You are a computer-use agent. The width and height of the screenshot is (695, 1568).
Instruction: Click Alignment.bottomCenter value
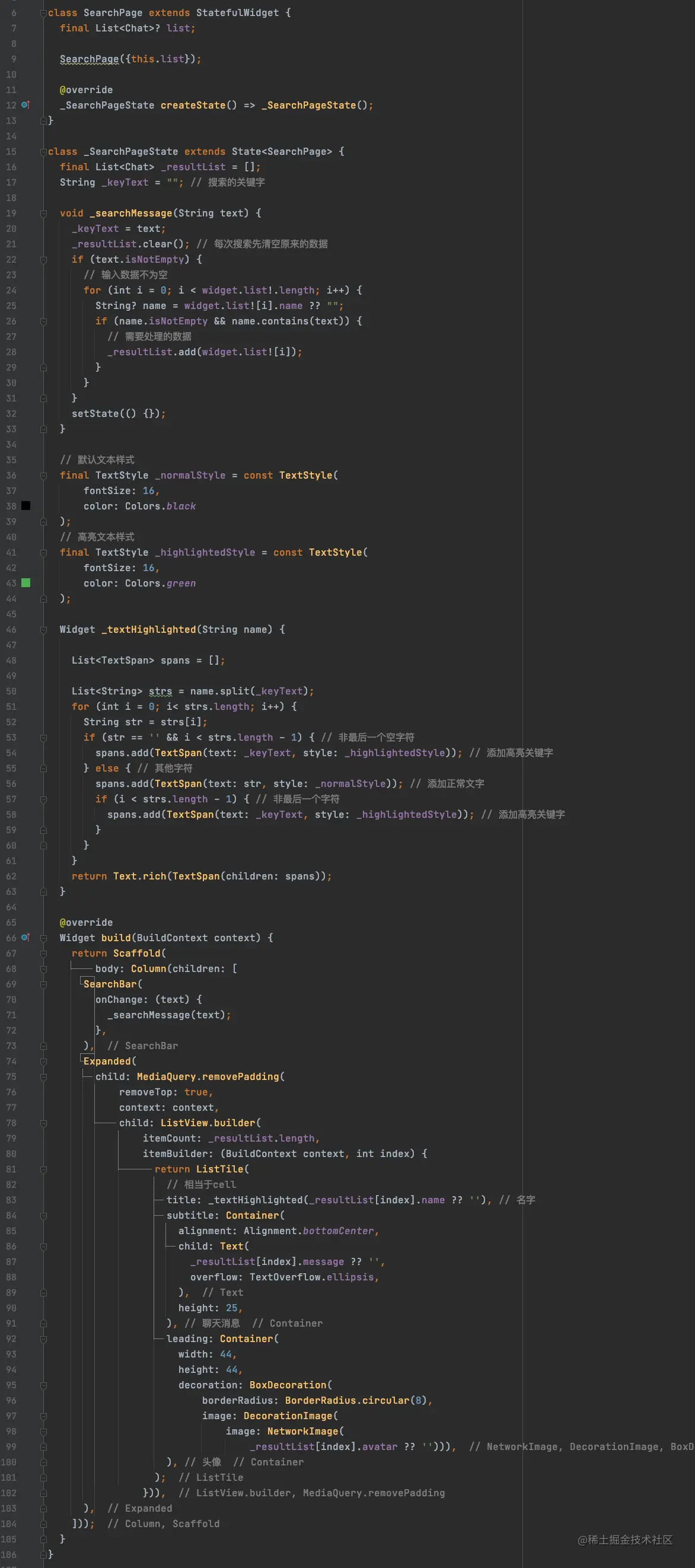pos(308,1230)
